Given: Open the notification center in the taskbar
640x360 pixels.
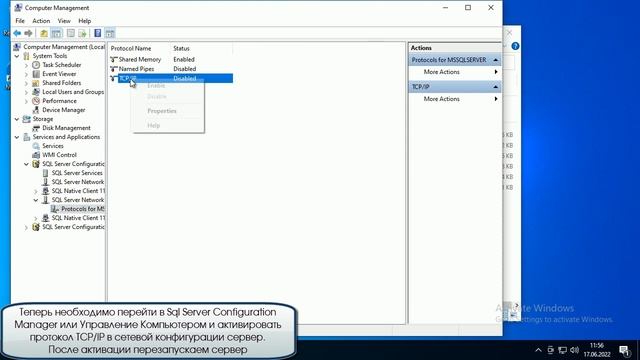Looking at the screenshot, I should click(x=624, y=350).
